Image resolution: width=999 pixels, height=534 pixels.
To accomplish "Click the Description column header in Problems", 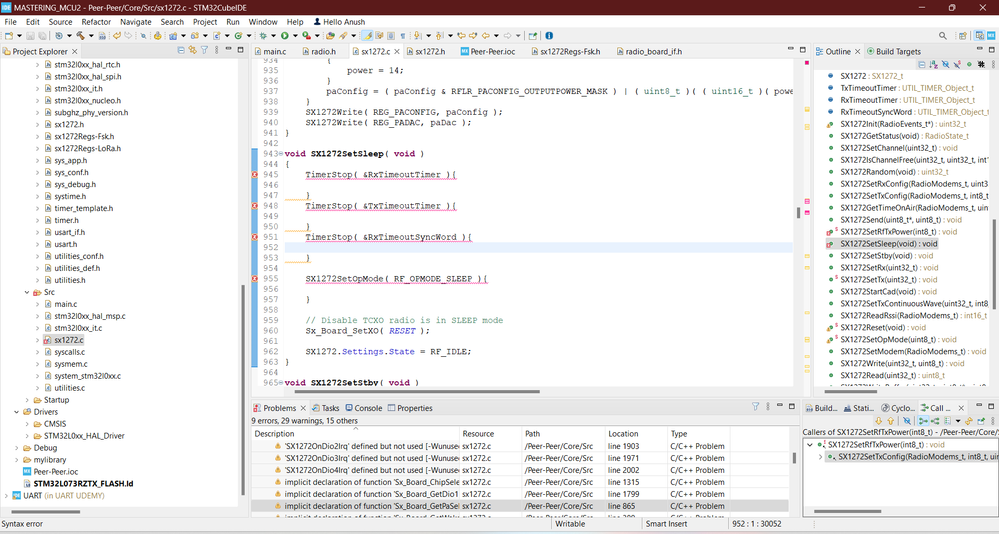I will click(356, 434).
